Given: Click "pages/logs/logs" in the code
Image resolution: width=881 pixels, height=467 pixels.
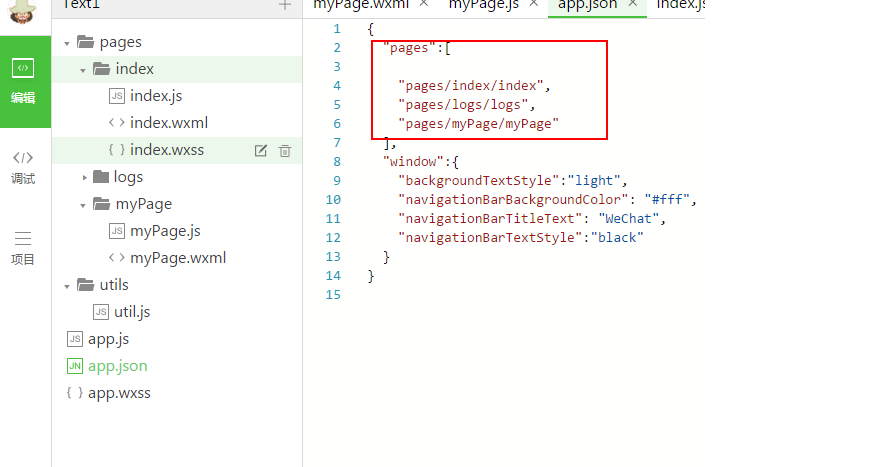Looking at the screenshot, I should [x=463, y=105].
